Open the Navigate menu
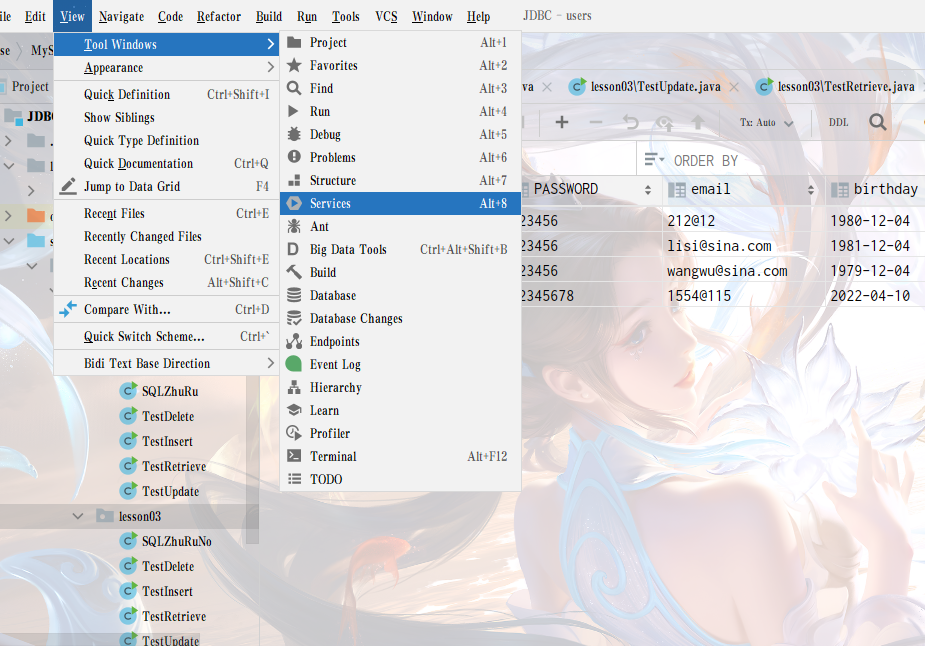This screenshot has width=925, height=646. coord(121,16)
